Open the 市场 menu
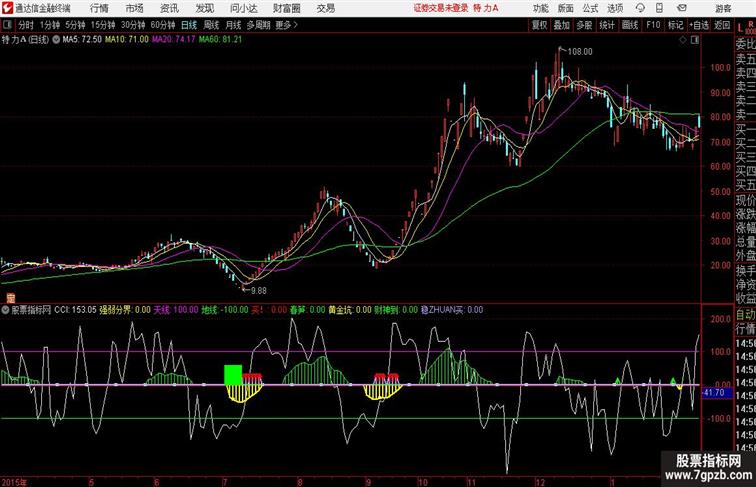 click(135, 8)
